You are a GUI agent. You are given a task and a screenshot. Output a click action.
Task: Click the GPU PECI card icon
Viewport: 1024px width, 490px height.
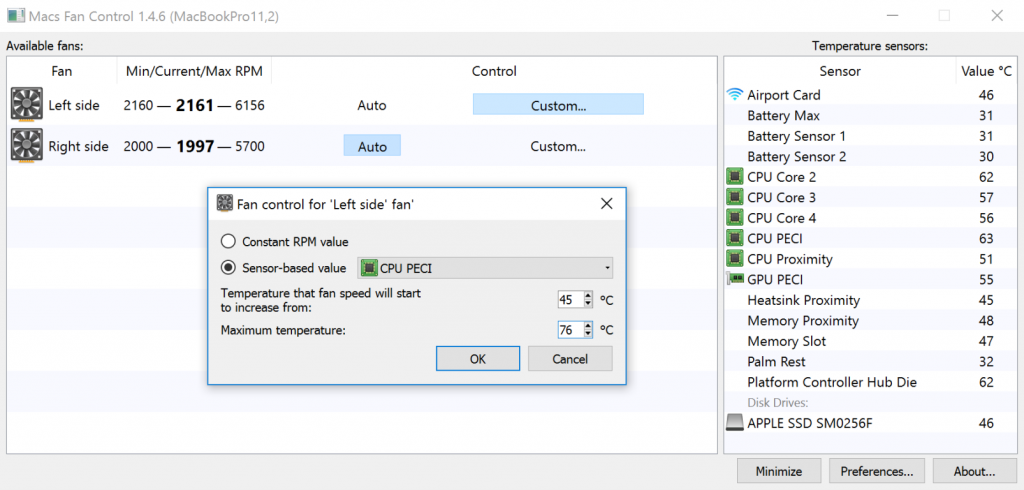click(x=735, y=280)
